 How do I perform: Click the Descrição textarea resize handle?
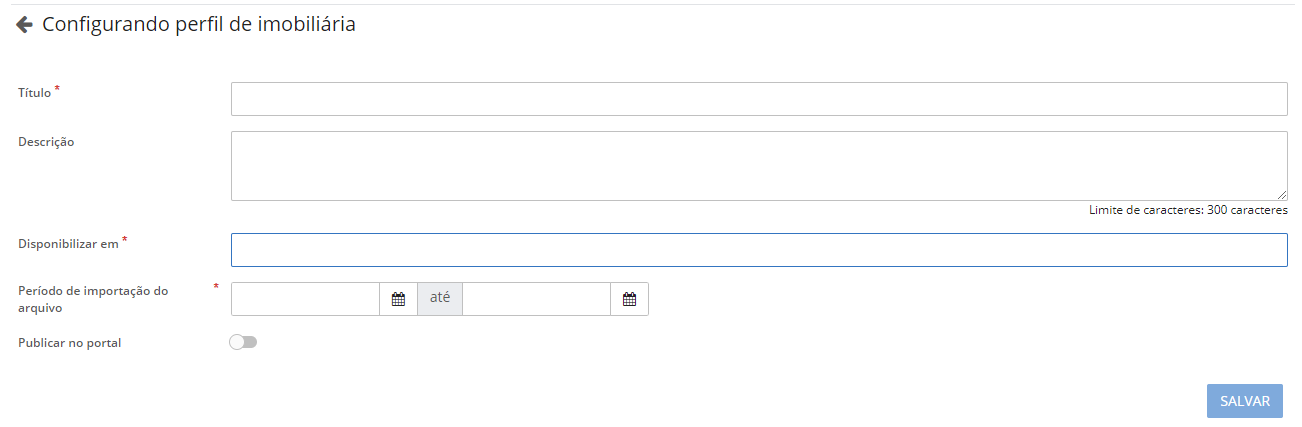(1282, 195)
